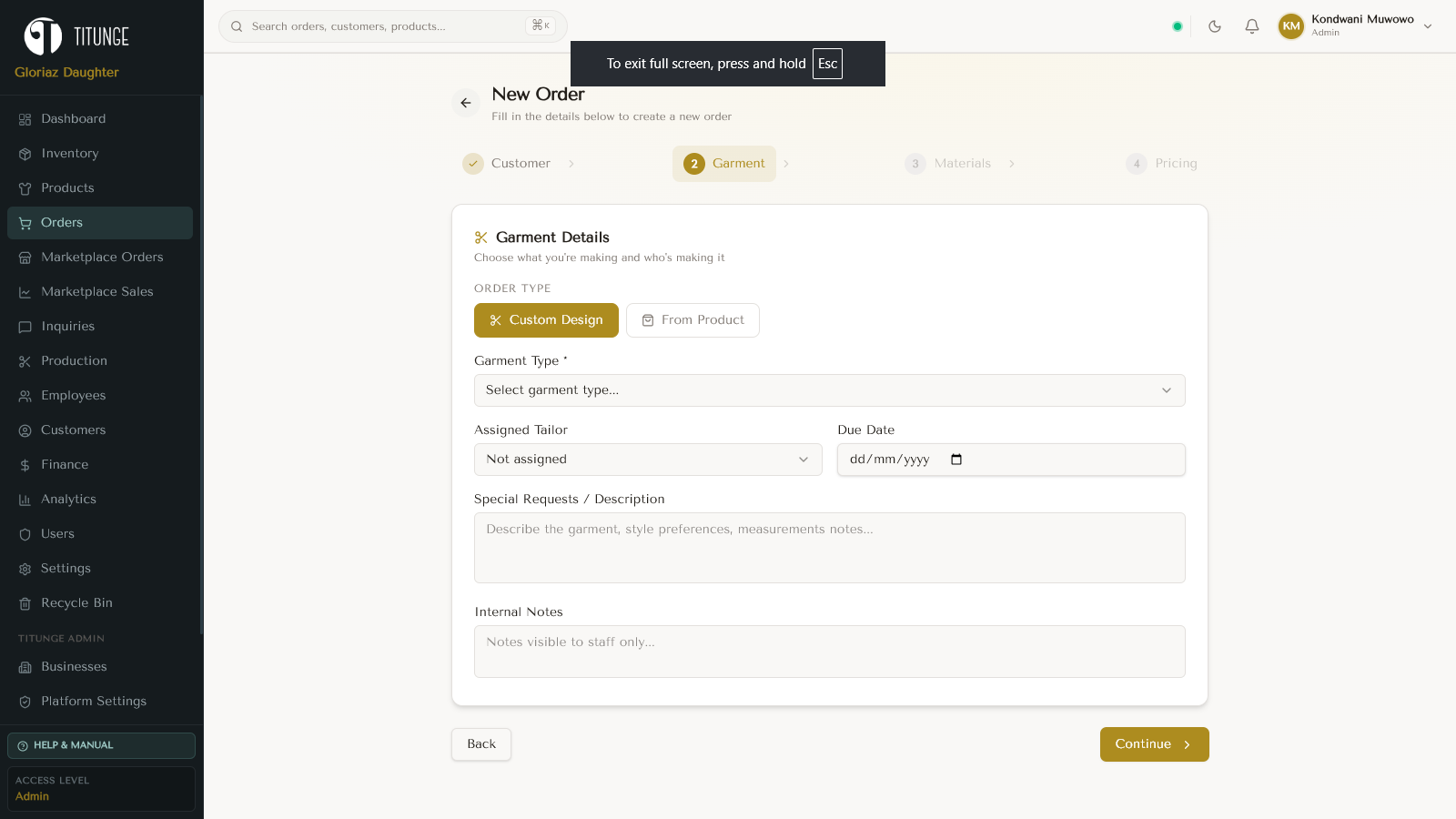Click the Garment Details scissors icon
Viewport: 1456px width, 819px height.
tap(481, 238)
